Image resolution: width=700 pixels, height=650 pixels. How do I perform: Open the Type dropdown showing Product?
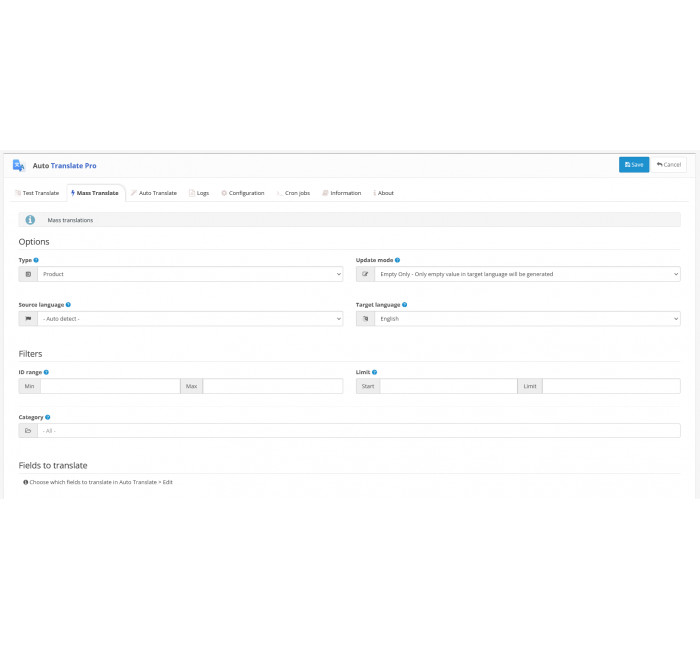pos(190,274)
